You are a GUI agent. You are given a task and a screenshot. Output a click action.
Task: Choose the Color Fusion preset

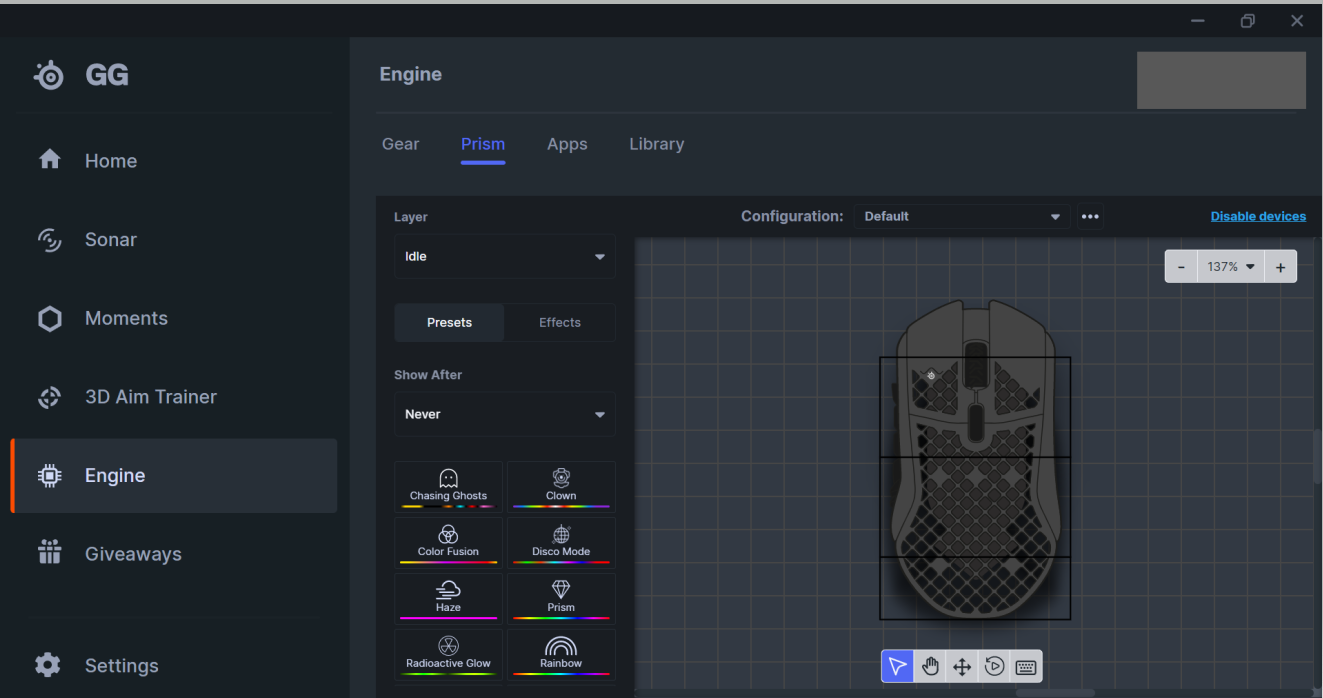pyautogui.click(x=448, y=542)
